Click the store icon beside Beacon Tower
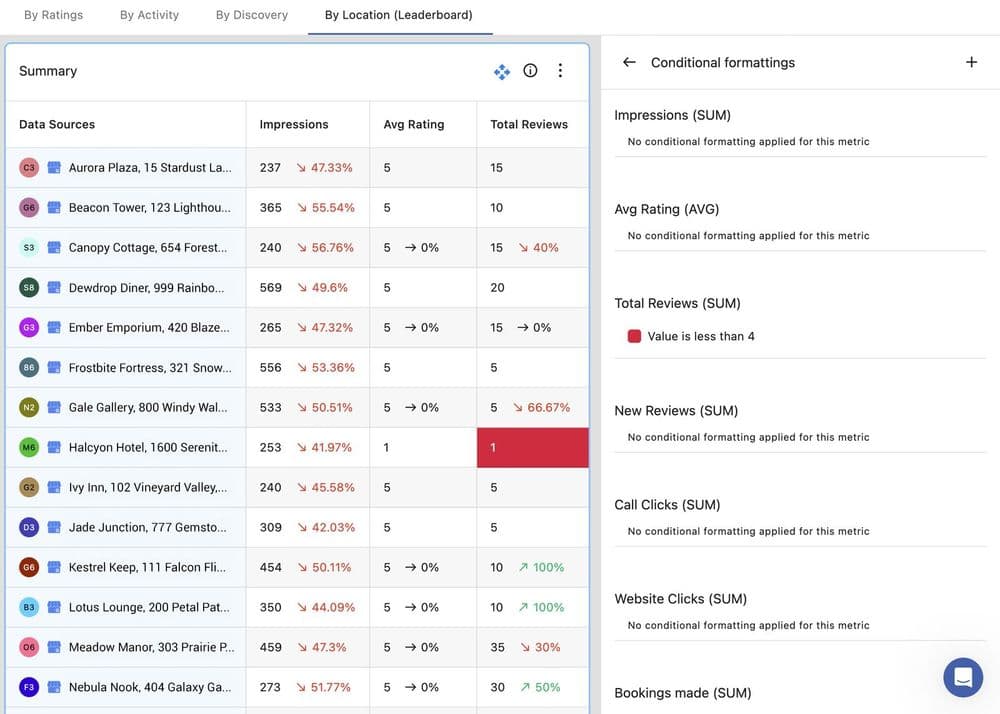The height and width of the screenshot is (714, 1000). 55,208
